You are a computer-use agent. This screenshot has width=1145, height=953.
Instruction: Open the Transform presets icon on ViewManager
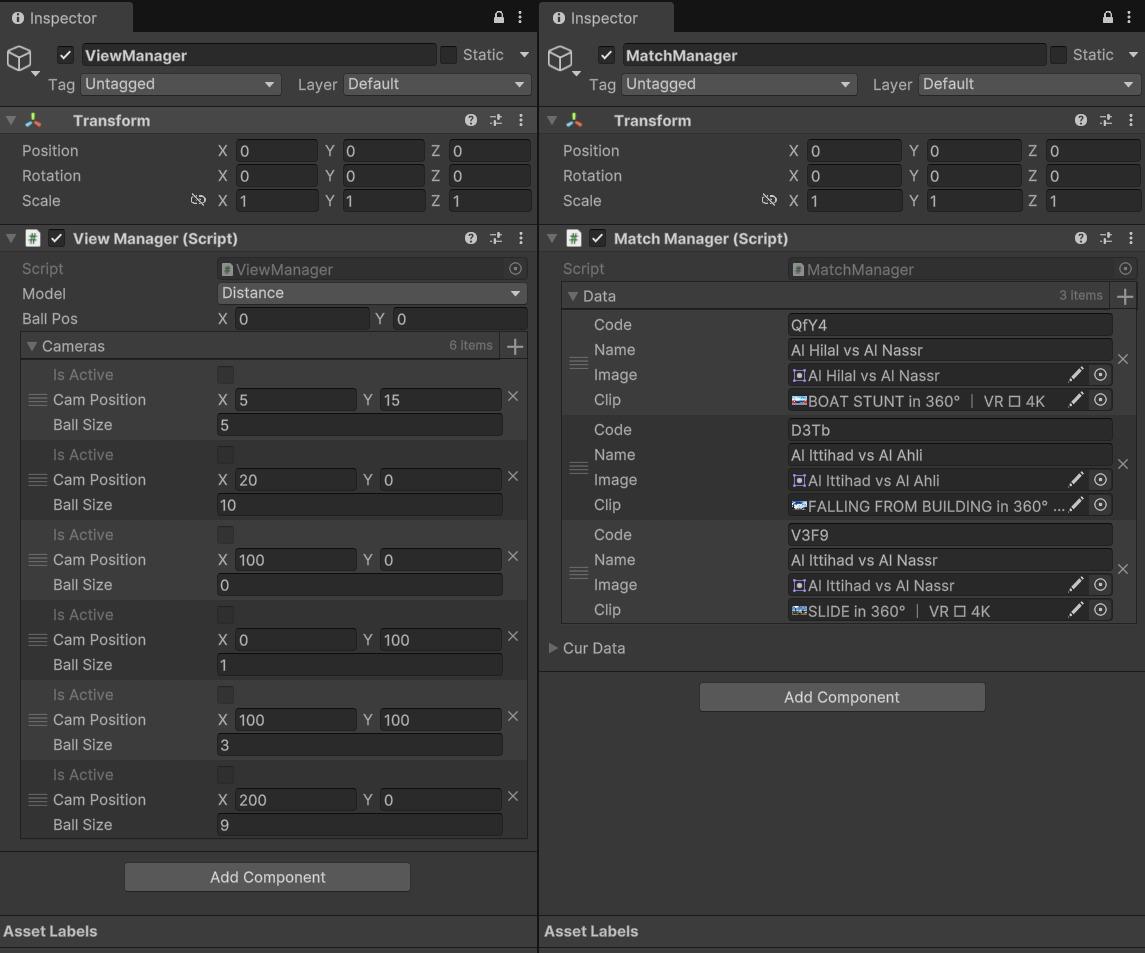(495, 120)
